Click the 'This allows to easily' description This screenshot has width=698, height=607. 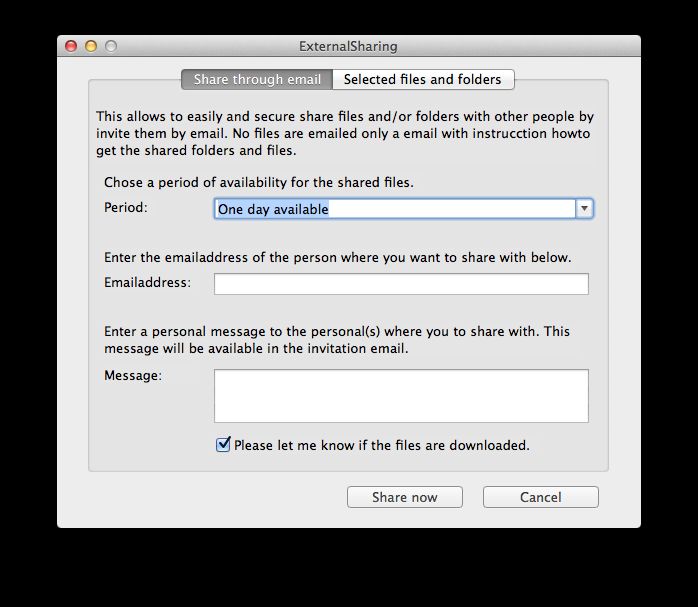(345, 134)
